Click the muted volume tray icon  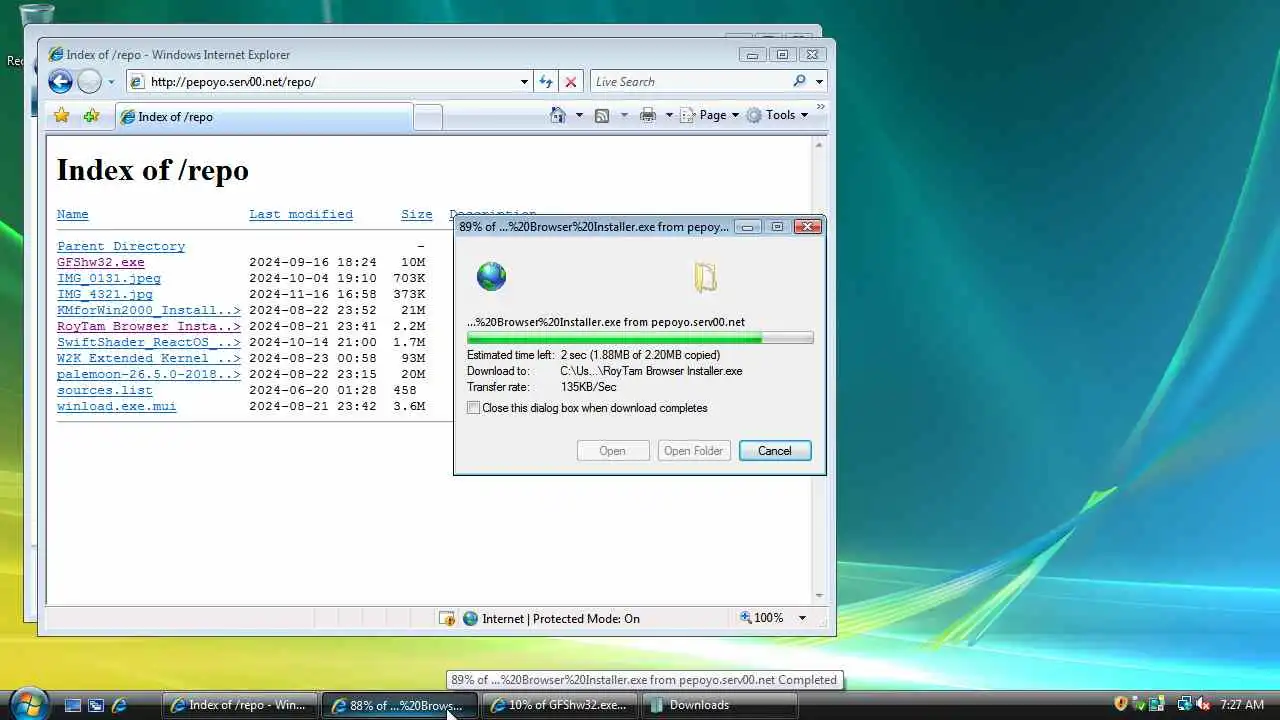tap(1203, 705)
